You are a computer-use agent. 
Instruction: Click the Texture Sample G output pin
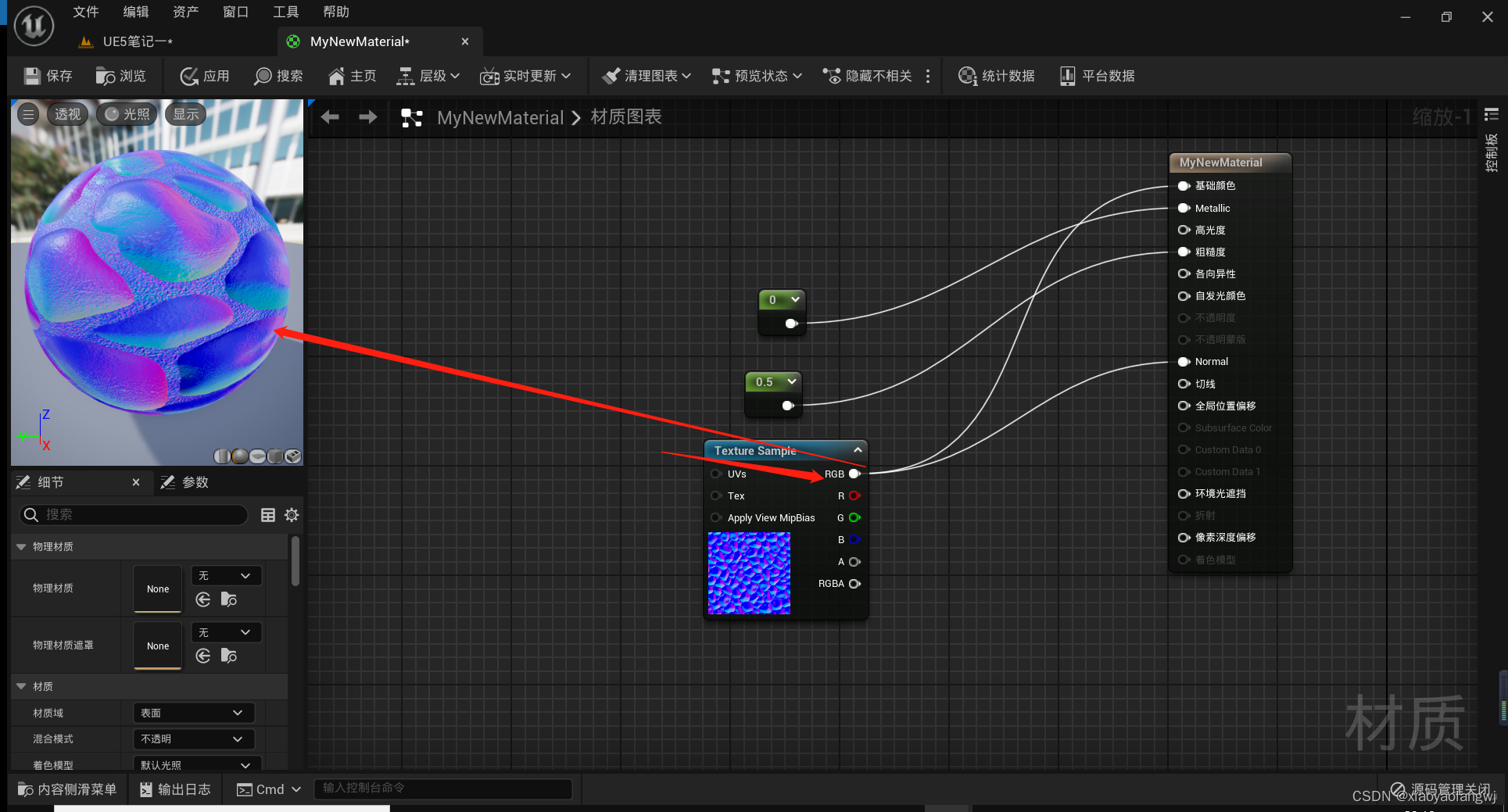click(x=854, y=517)
